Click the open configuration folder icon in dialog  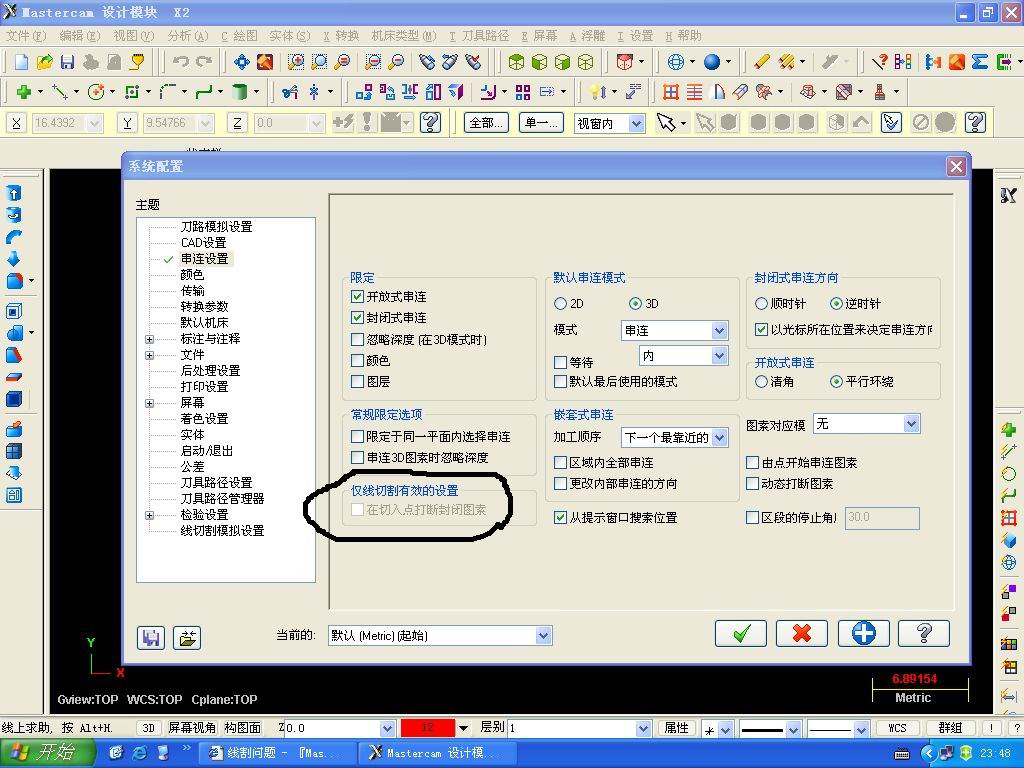[187, 637]
